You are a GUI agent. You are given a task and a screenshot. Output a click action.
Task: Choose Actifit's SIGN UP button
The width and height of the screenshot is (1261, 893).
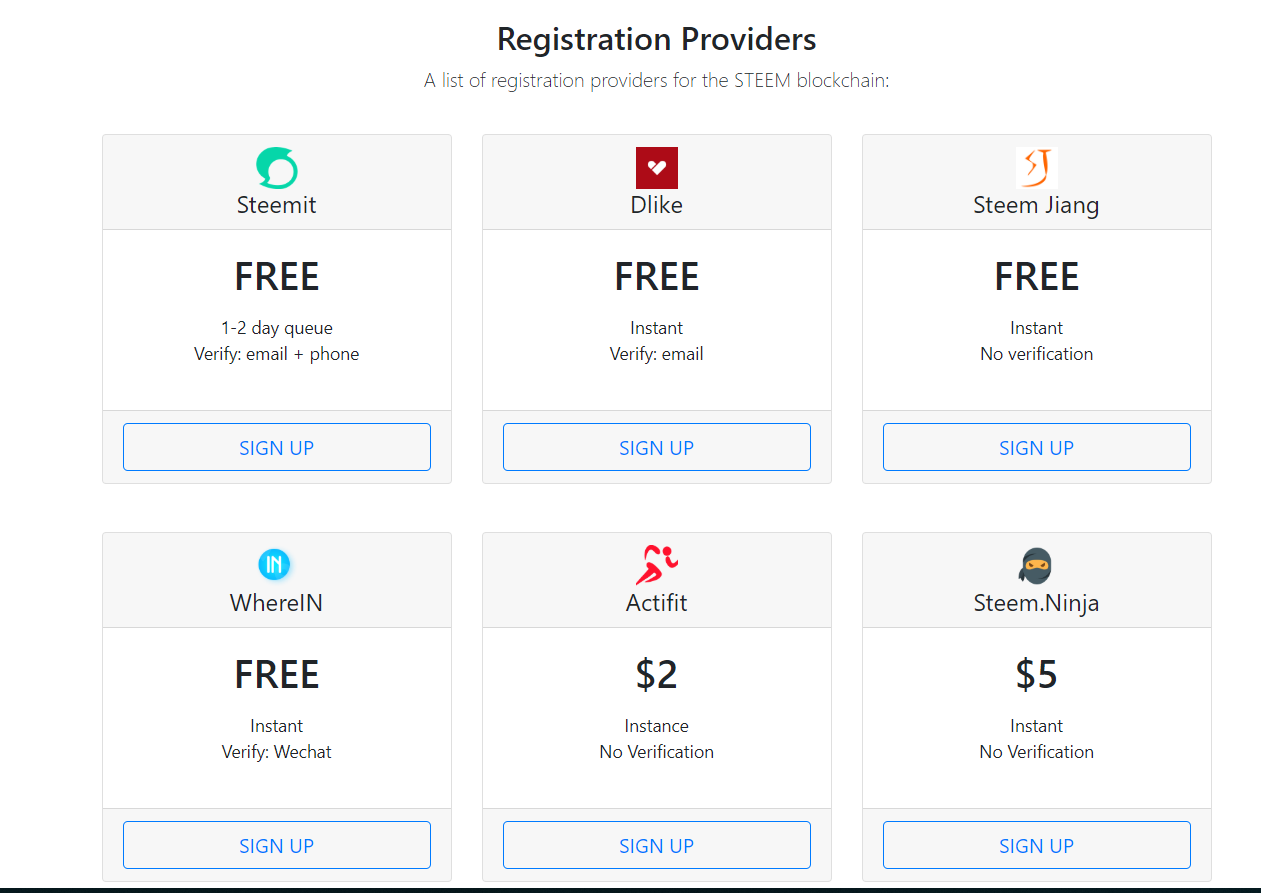point(656,845)
